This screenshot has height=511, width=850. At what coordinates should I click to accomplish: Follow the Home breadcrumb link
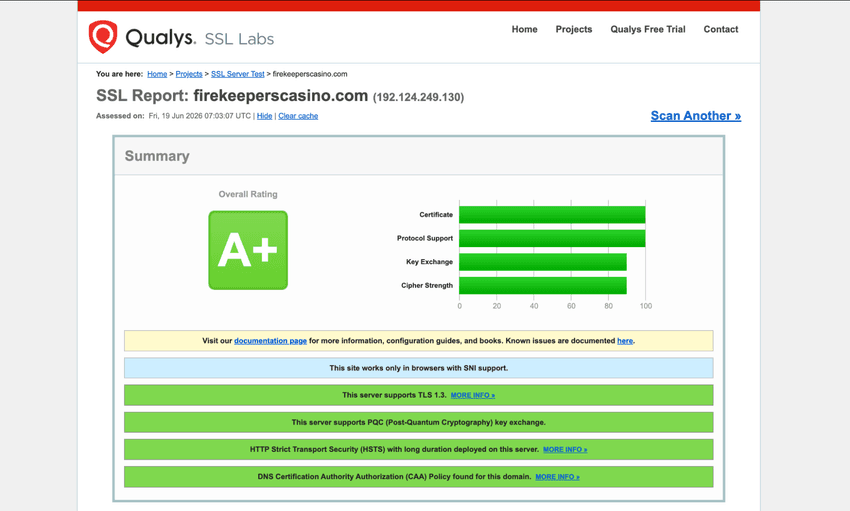click(157, 74)
